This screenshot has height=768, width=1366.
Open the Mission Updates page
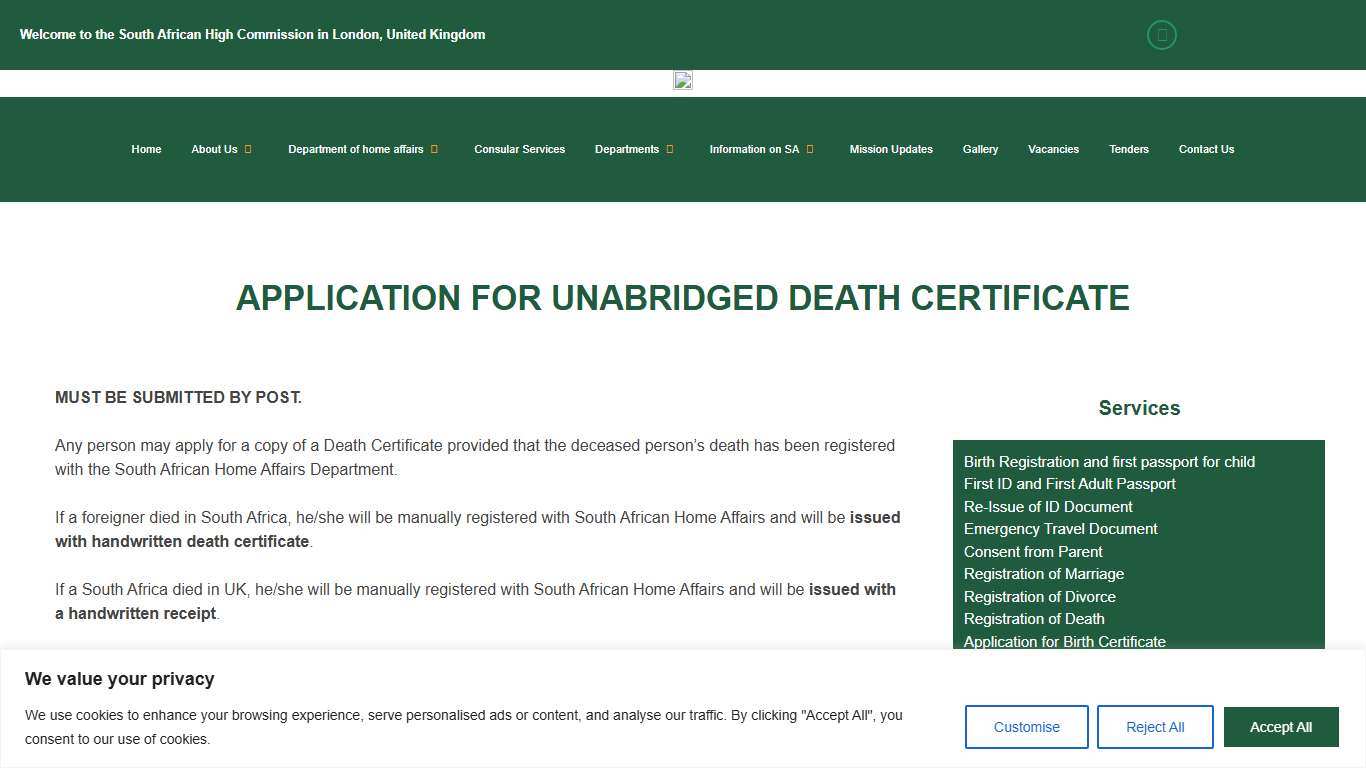tap(891, 149)
